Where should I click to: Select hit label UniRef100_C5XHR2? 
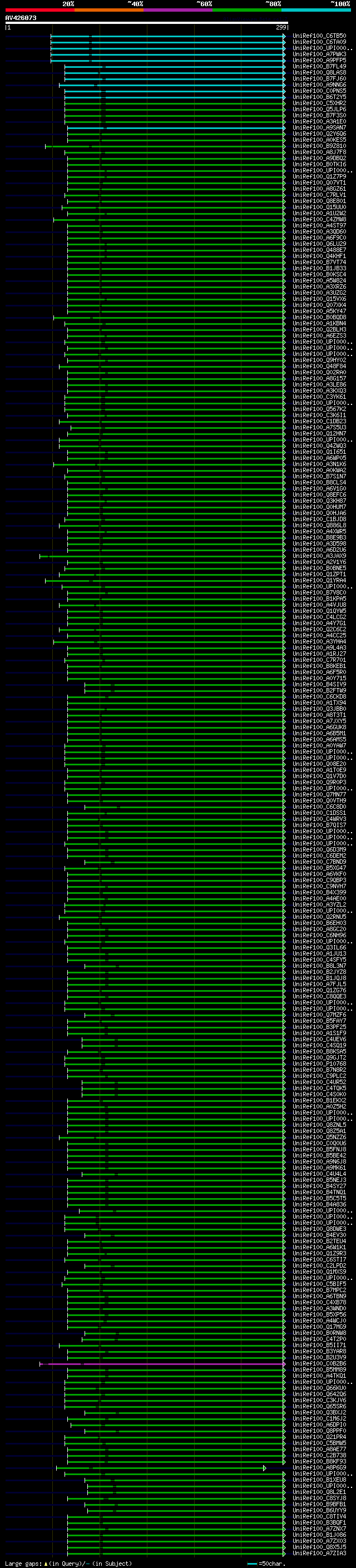pos(319,103)
